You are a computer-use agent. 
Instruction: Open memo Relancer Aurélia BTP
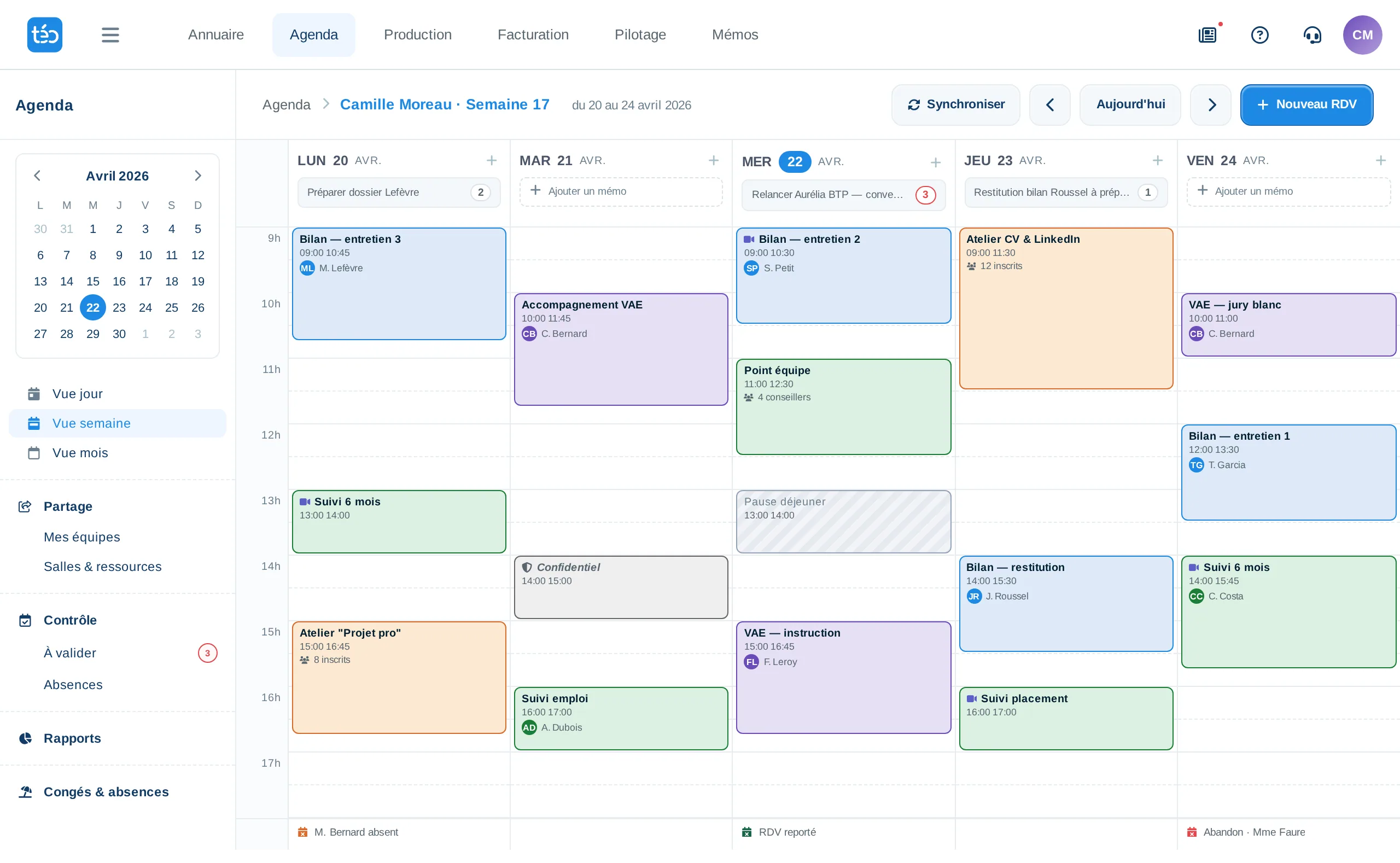coord(843,195)
